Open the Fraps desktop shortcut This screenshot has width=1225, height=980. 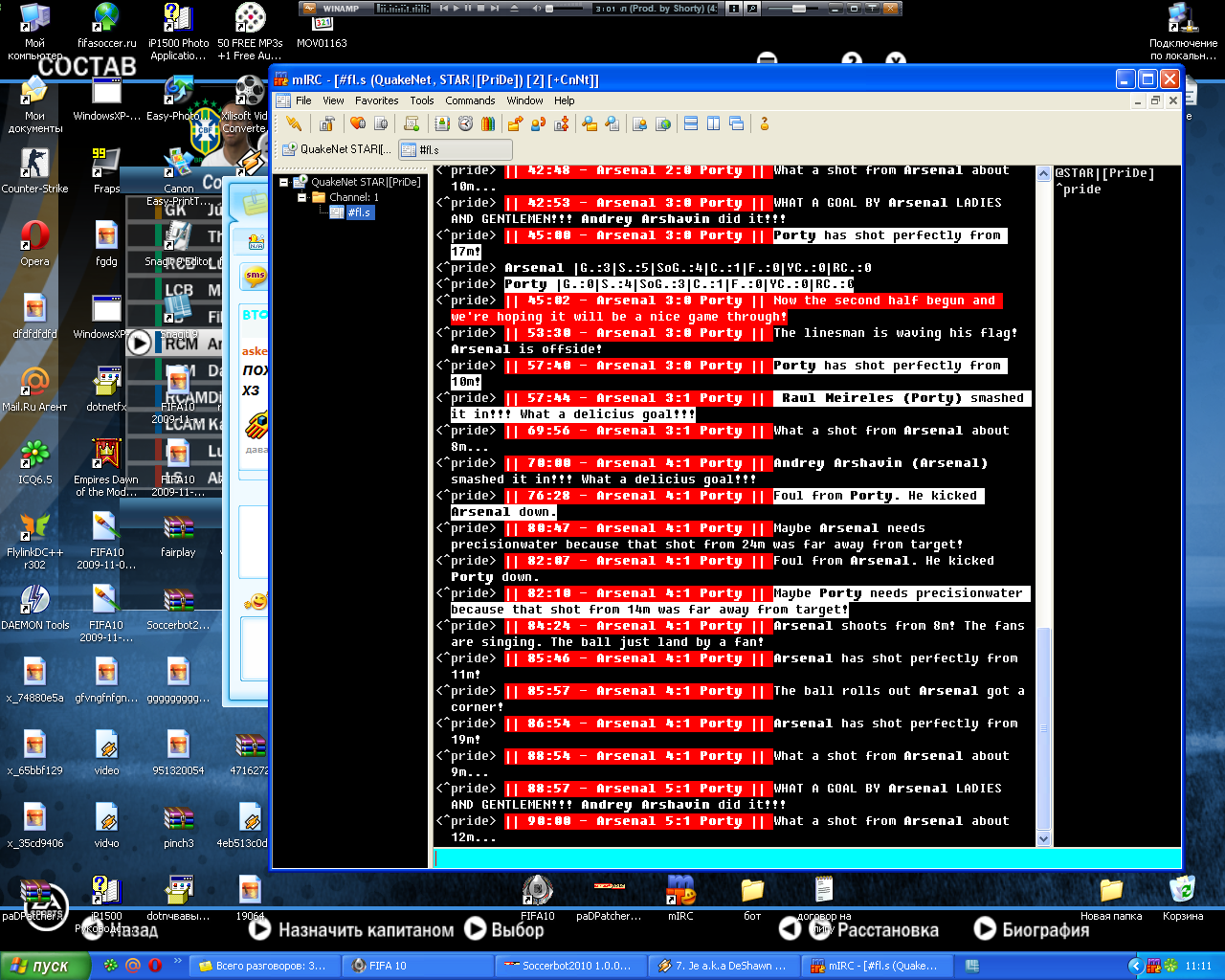(x=106, y=170)
